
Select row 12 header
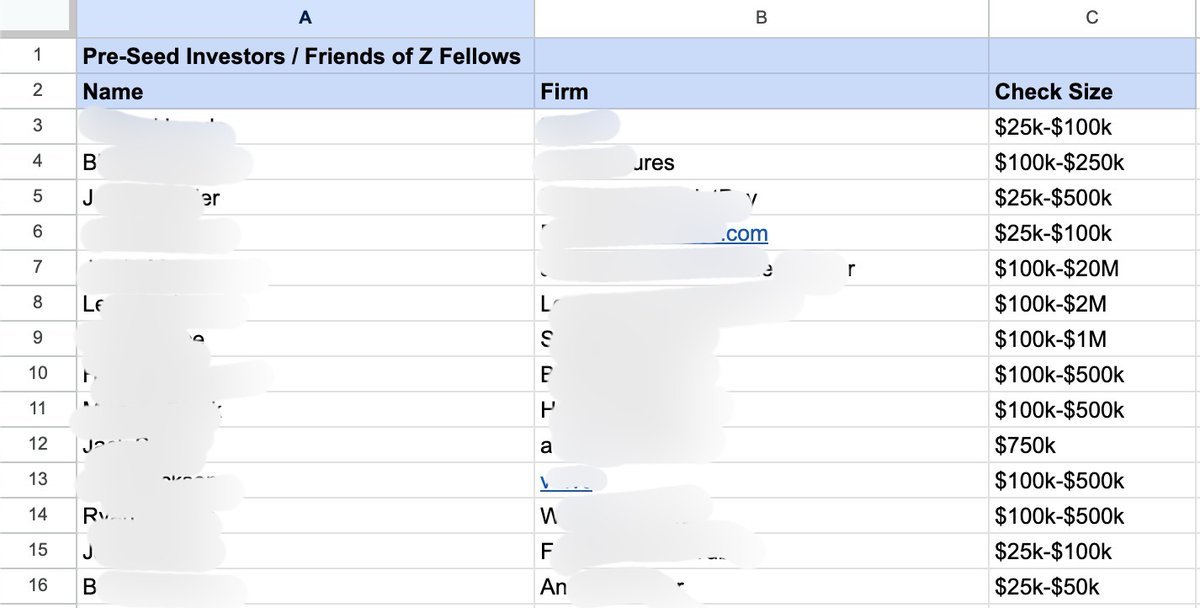point(38,445)
